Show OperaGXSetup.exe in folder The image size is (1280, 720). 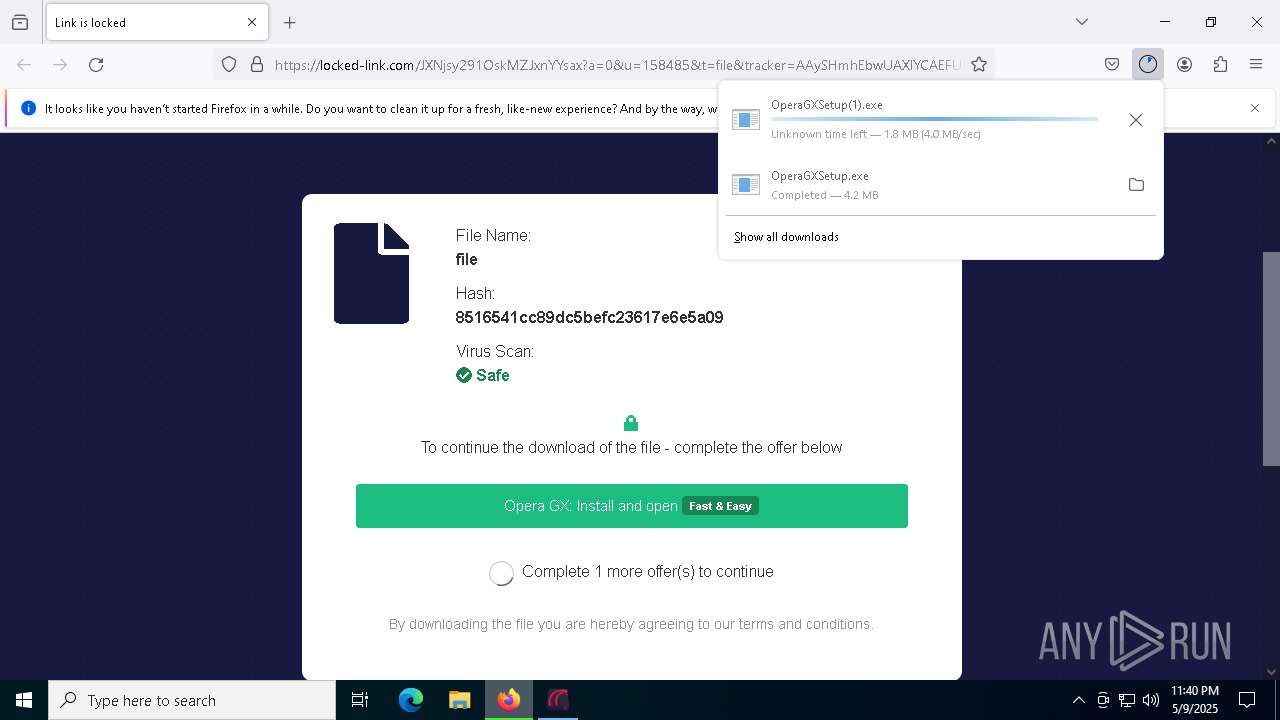pos(1136,185)
